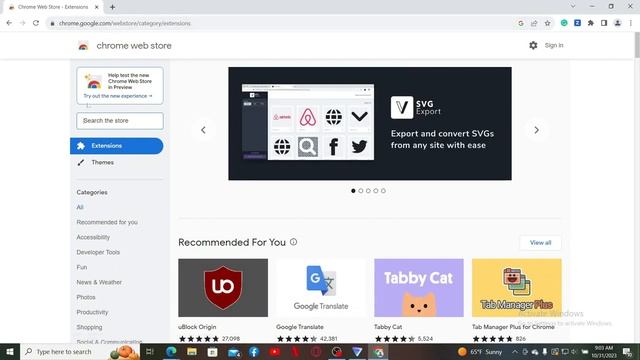Open the green Grammarly extension icon

click(564, 23)
